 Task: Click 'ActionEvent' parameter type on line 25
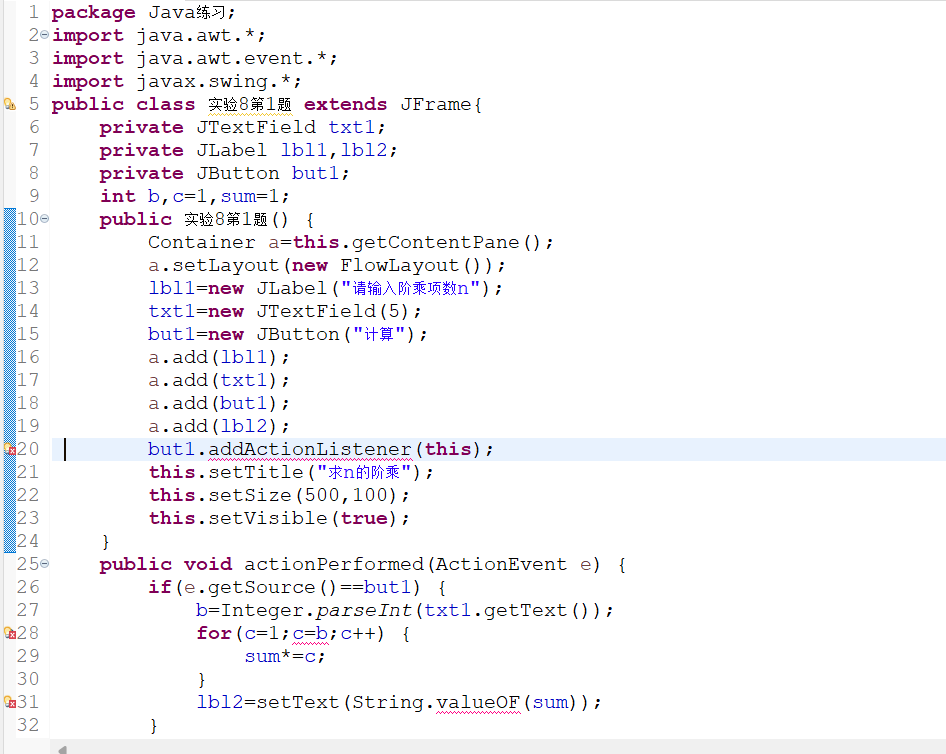click(501, 564)
